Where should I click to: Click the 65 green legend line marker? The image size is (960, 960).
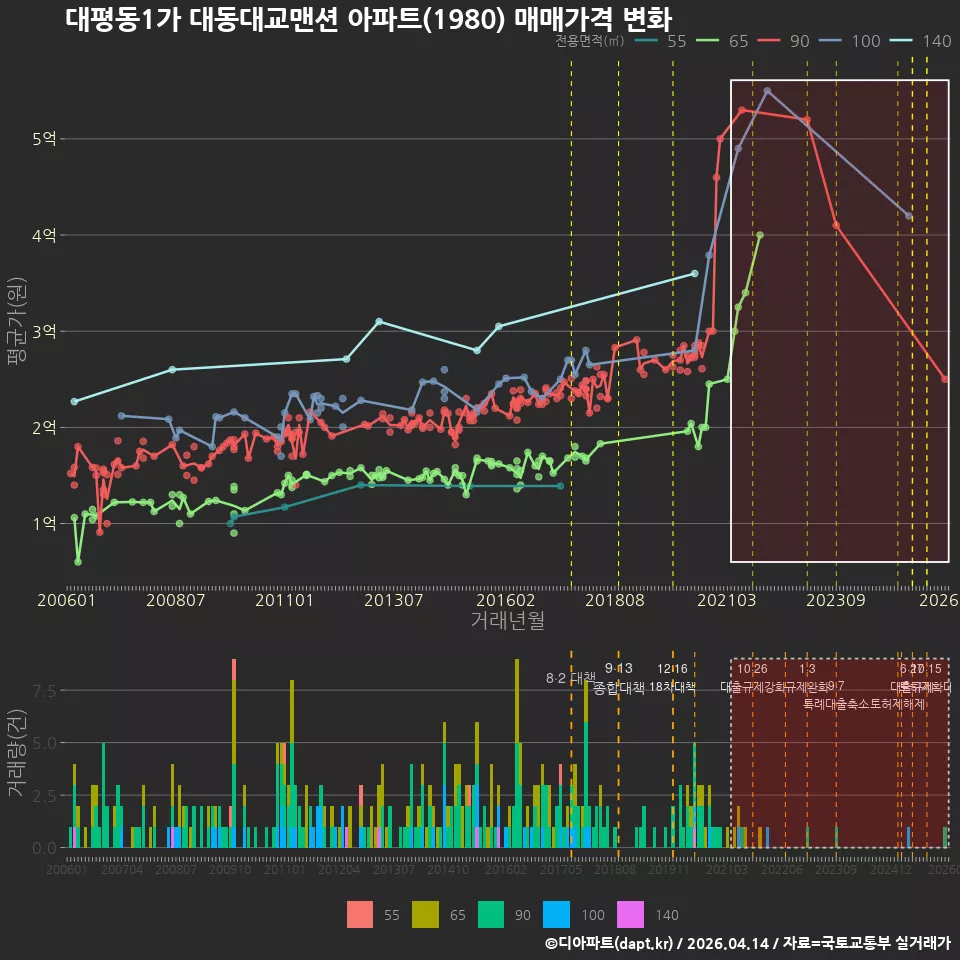tap(708, 41)
